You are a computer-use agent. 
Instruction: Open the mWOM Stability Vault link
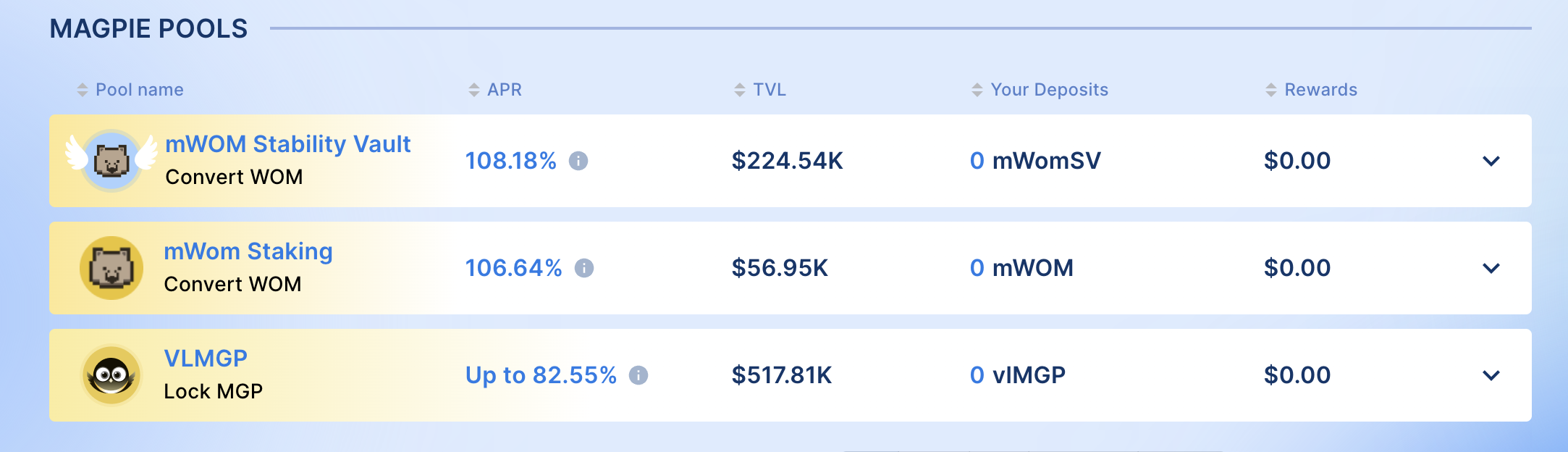pyautogui.click(x=288, y=144)
